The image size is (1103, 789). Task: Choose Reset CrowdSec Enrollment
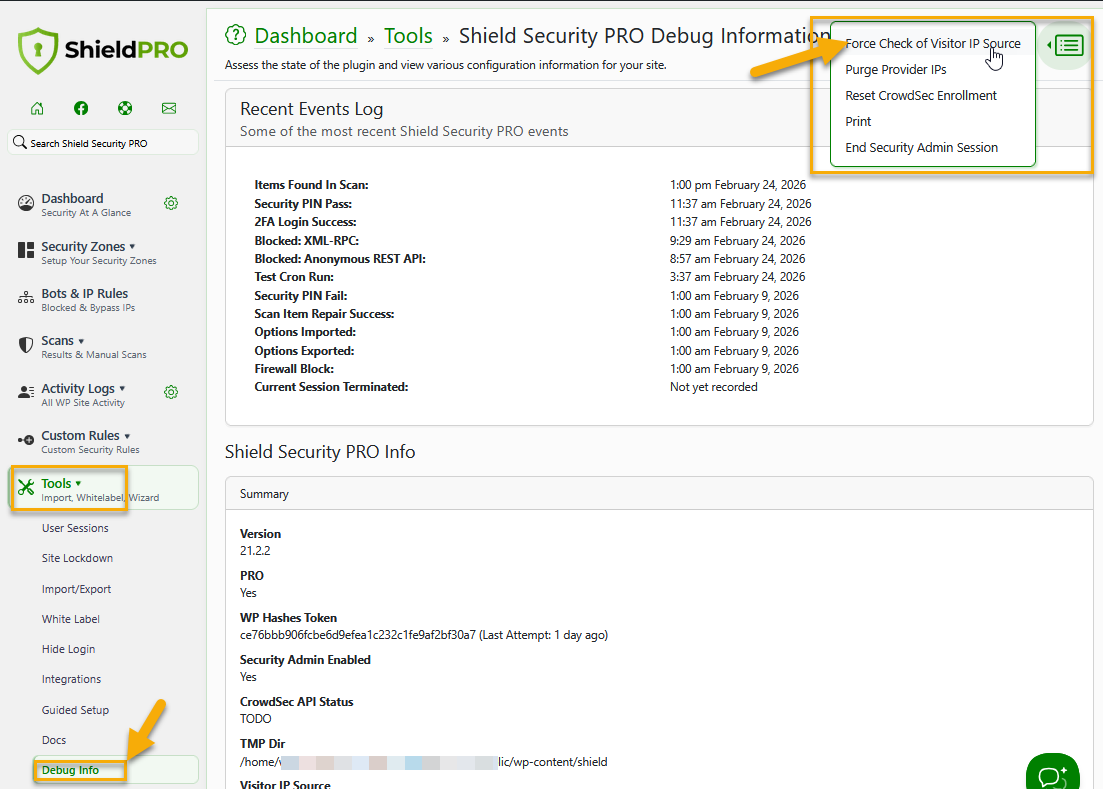pyautogui.click(x=921, y=96)
